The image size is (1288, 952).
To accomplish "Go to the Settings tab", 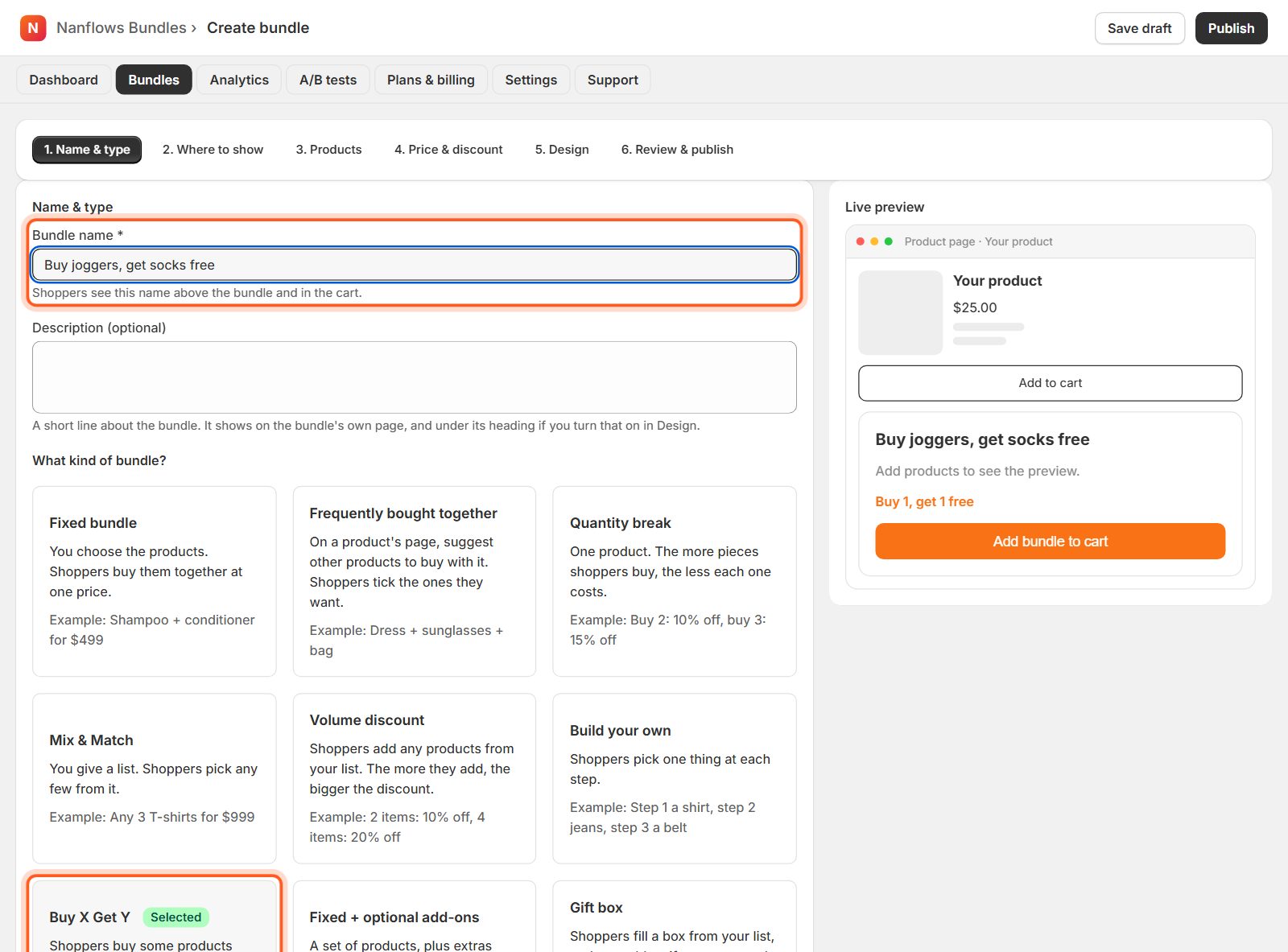I will (530, 80).
